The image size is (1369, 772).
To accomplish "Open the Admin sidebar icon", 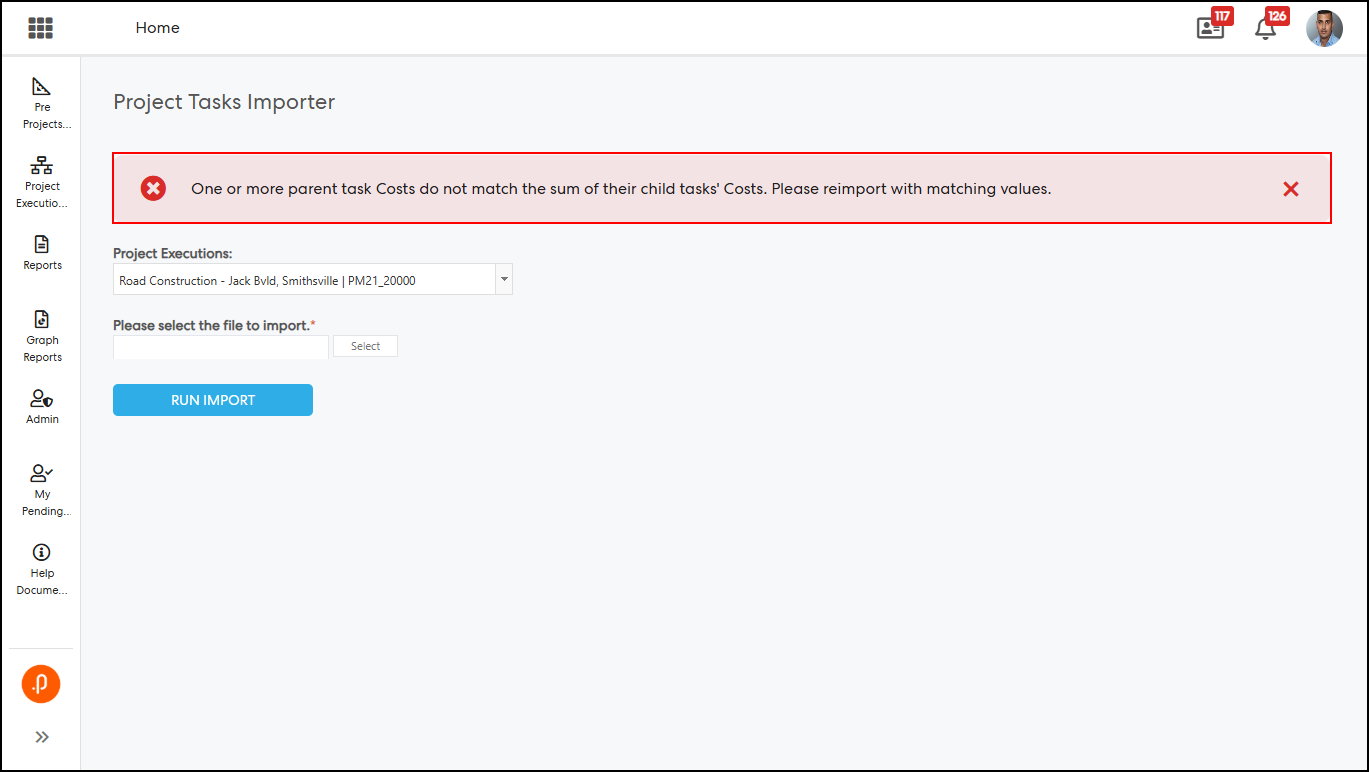I will (x=42, y=399).
